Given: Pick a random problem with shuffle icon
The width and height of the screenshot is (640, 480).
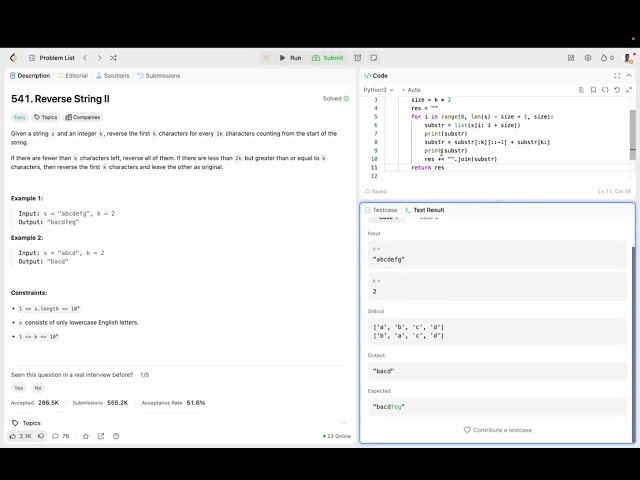Looking at the screenshot, I should 113,58.
